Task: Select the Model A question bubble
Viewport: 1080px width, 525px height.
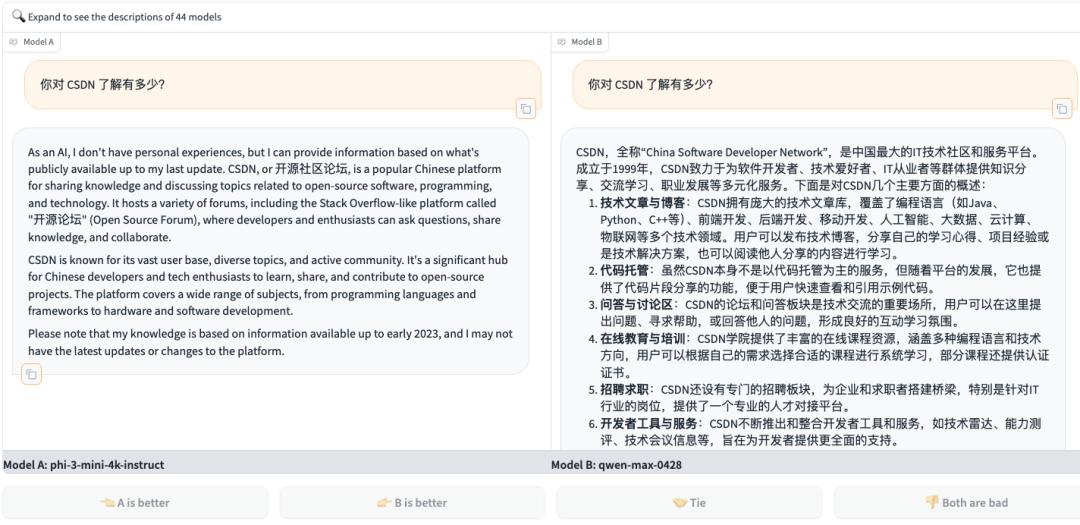Action: [x=282, y=85]
